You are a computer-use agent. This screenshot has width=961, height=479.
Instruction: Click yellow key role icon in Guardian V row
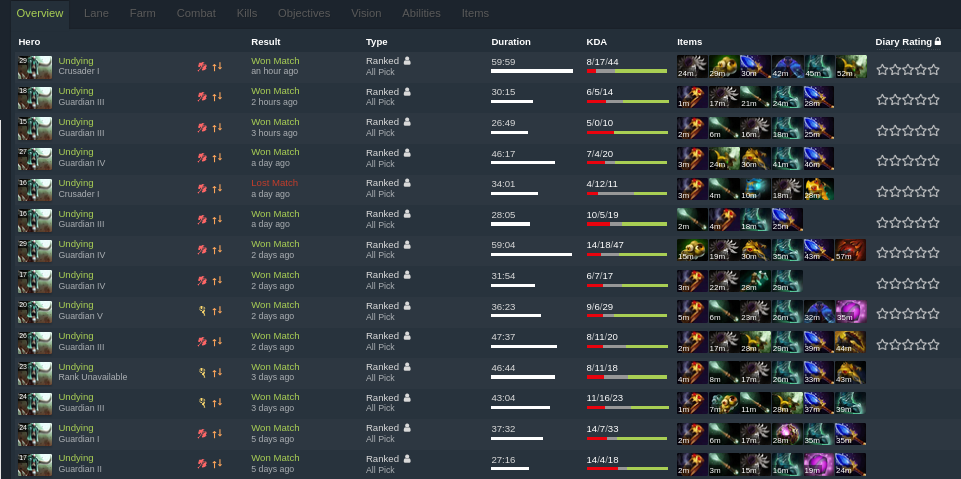click(202, 311)
